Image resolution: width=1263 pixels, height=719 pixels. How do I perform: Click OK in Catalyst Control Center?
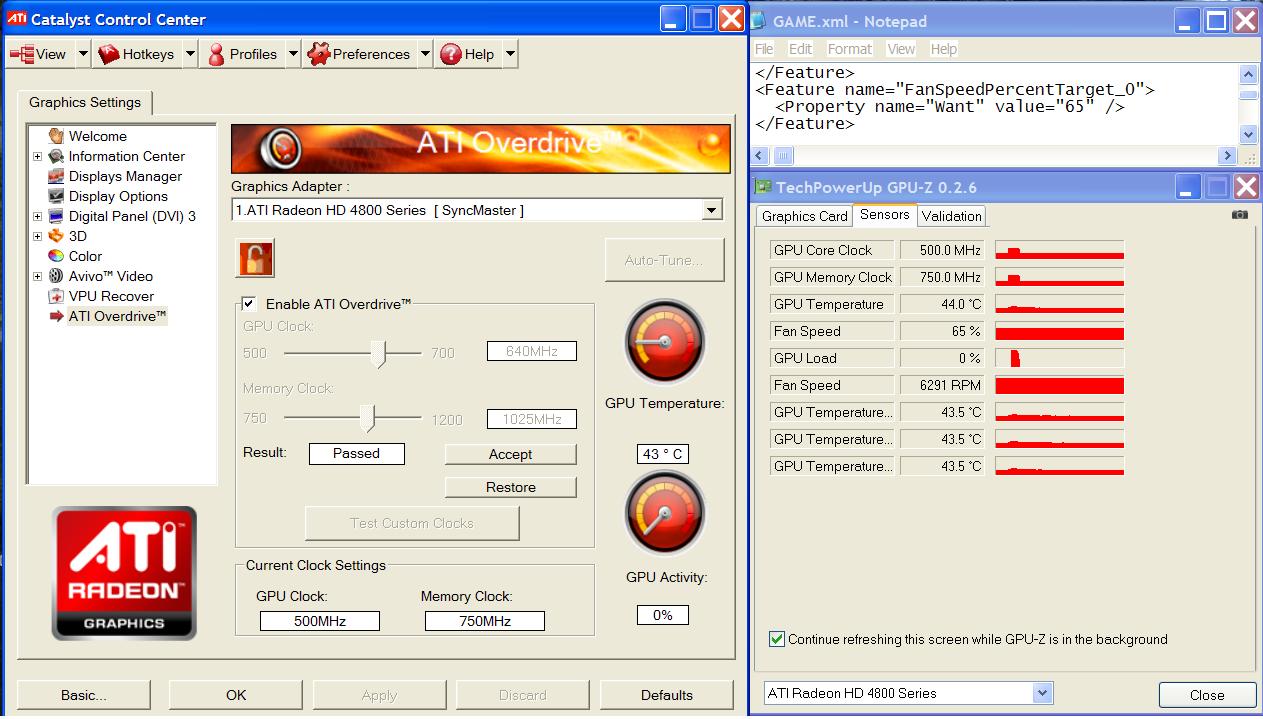pyautogui.click(x=236, y=695)
